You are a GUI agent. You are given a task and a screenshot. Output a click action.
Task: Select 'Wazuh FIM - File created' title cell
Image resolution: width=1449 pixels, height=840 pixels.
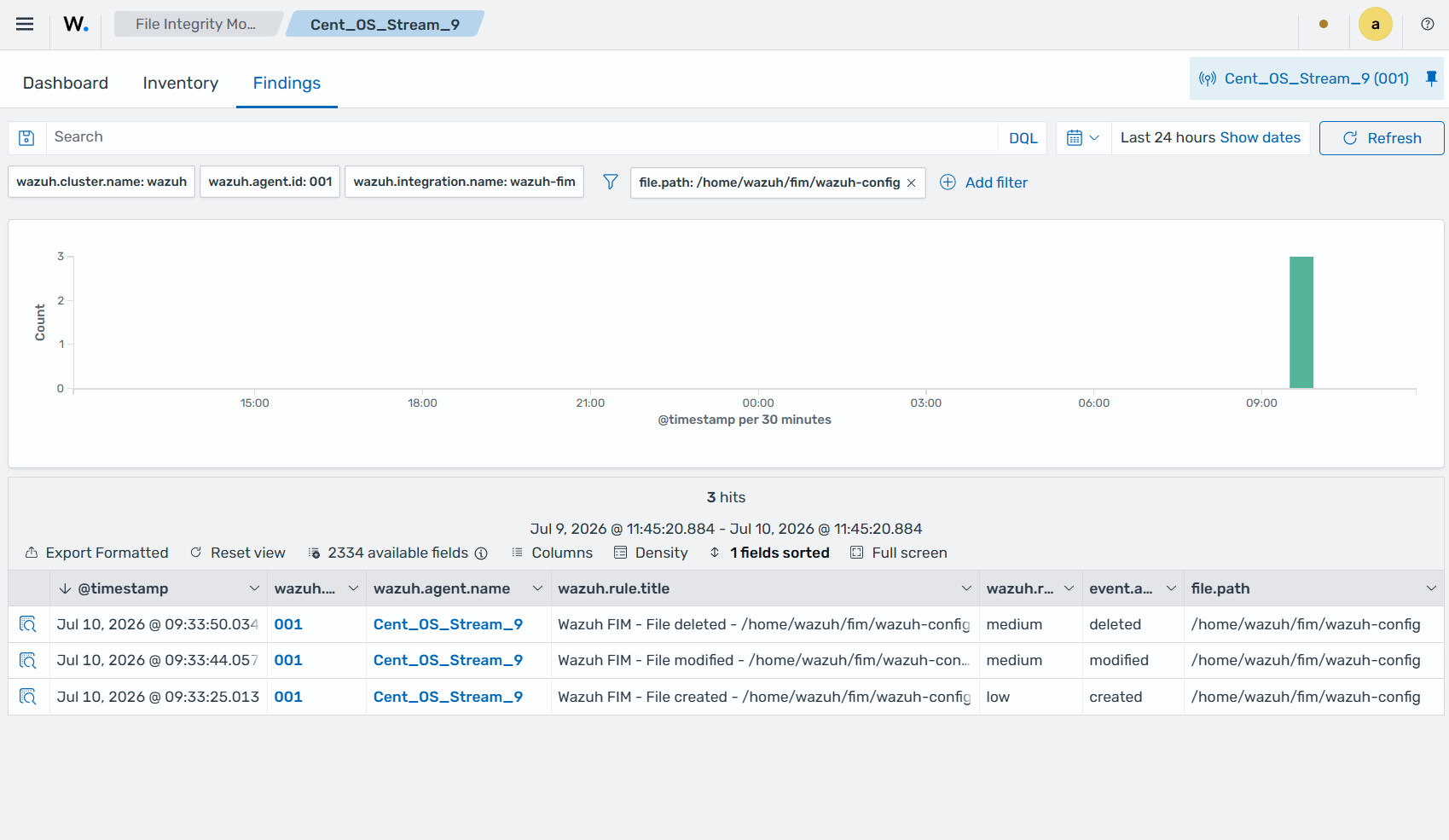coord(765,697)
